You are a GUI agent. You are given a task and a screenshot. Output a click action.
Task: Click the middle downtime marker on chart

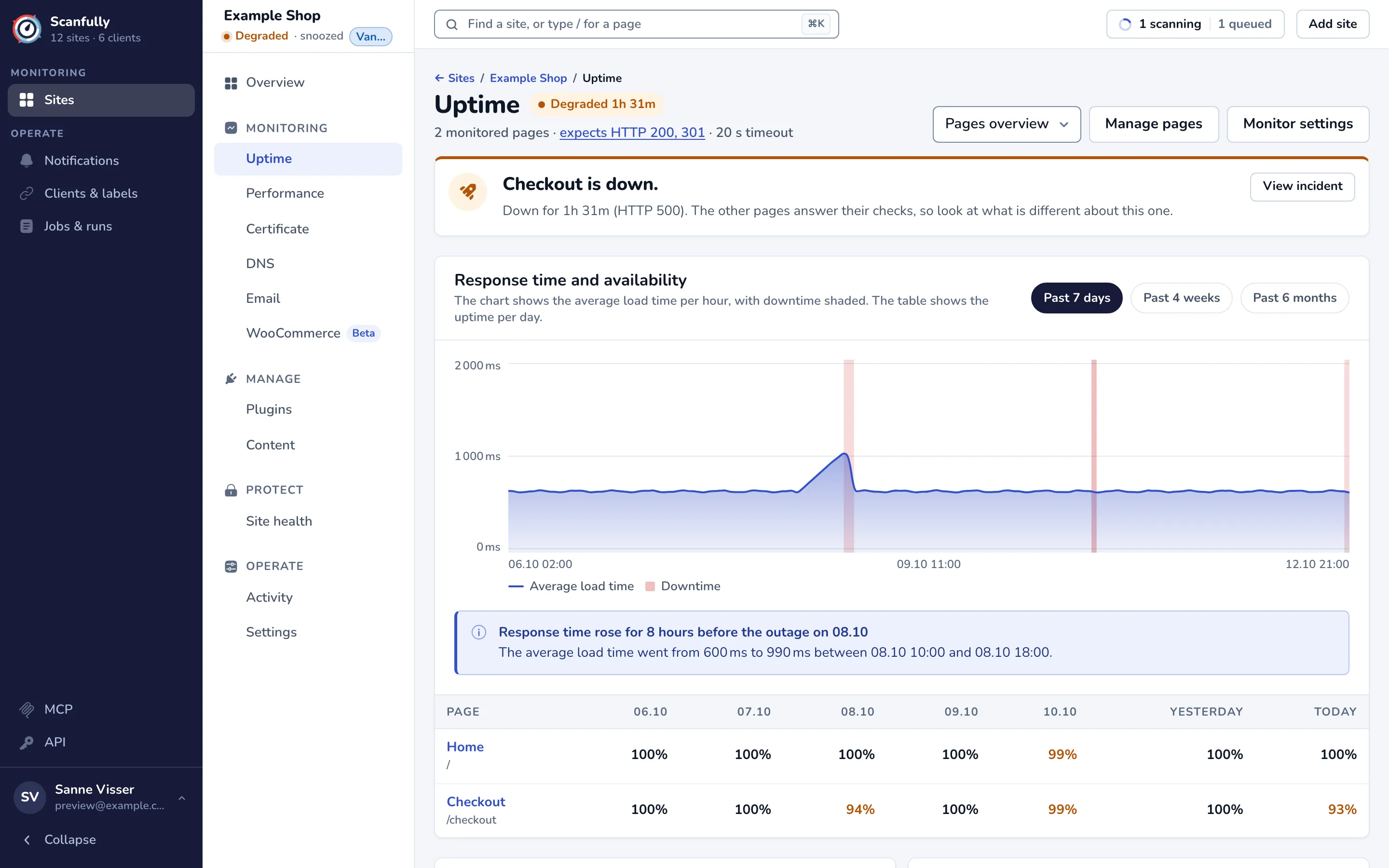[1094, 456]
